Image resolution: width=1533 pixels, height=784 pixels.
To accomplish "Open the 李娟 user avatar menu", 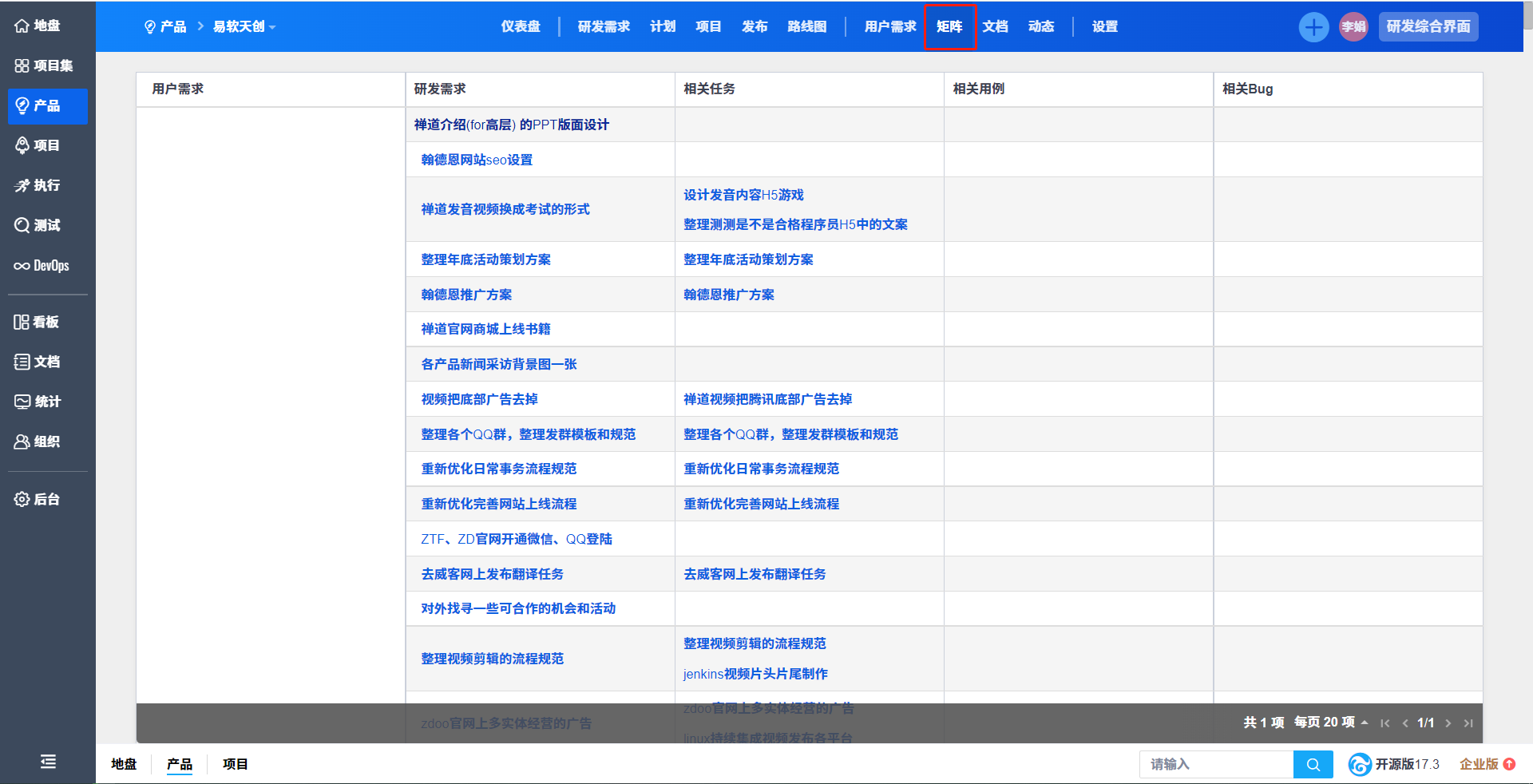I will point(1353,27).
